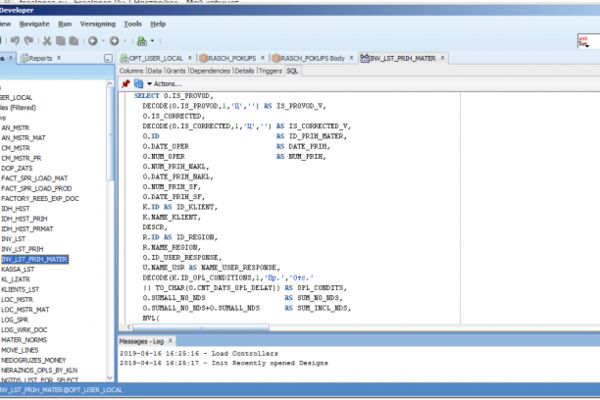Select highlighted INV_LST_PRIH_MATER tree item
Image resolution: width=600 pixels, height=400 pixels.
tap(34, 259)
